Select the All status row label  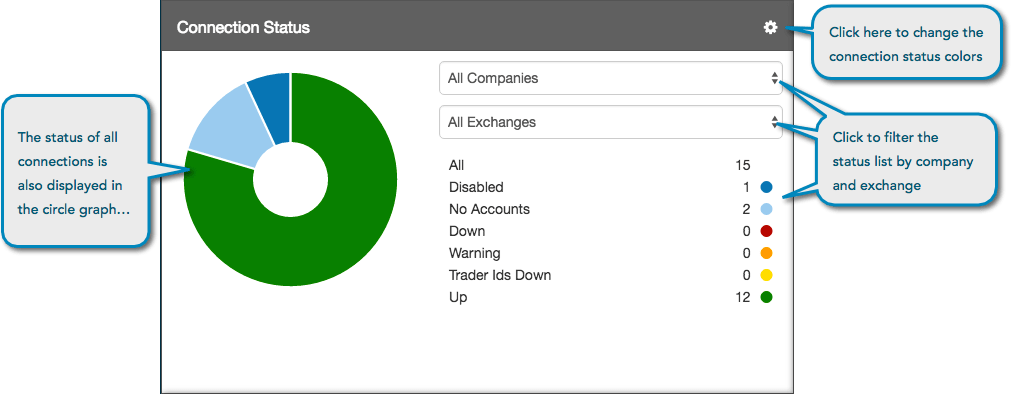pos(456,166)
